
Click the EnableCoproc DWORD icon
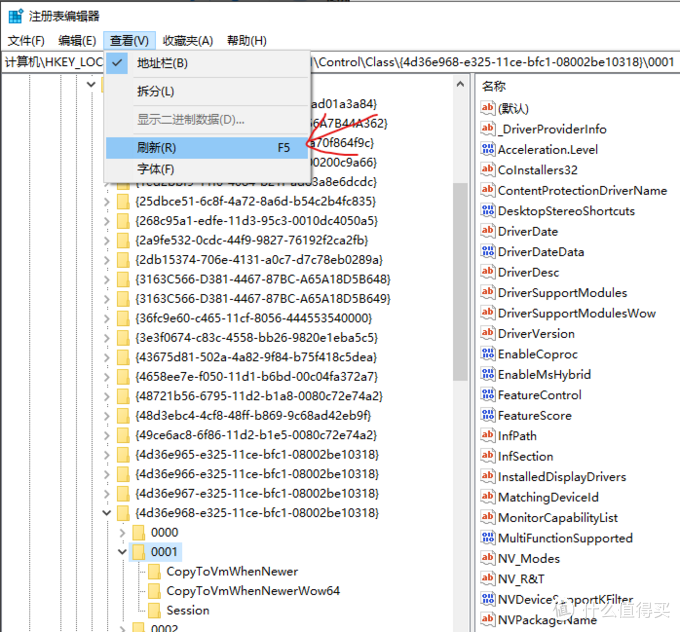487,354
